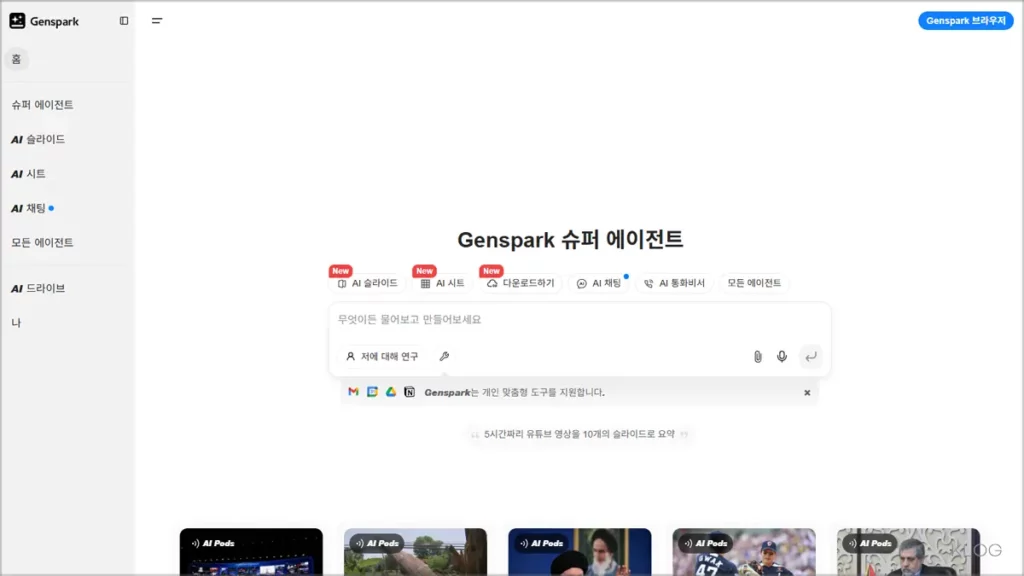
Task: Click the Google Drive icon in the banner
Action: pos(391,392)
